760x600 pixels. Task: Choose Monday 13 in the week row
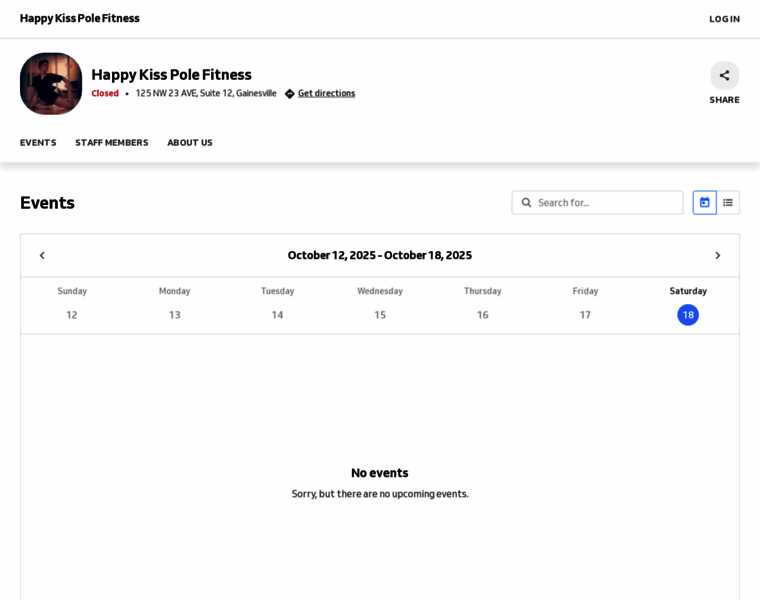(174, 314)
